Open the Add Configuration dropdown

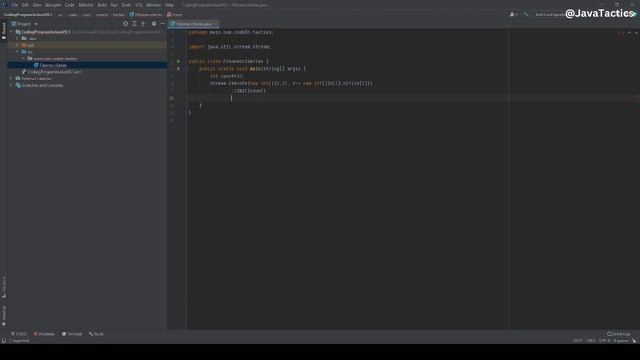(549, 14)
